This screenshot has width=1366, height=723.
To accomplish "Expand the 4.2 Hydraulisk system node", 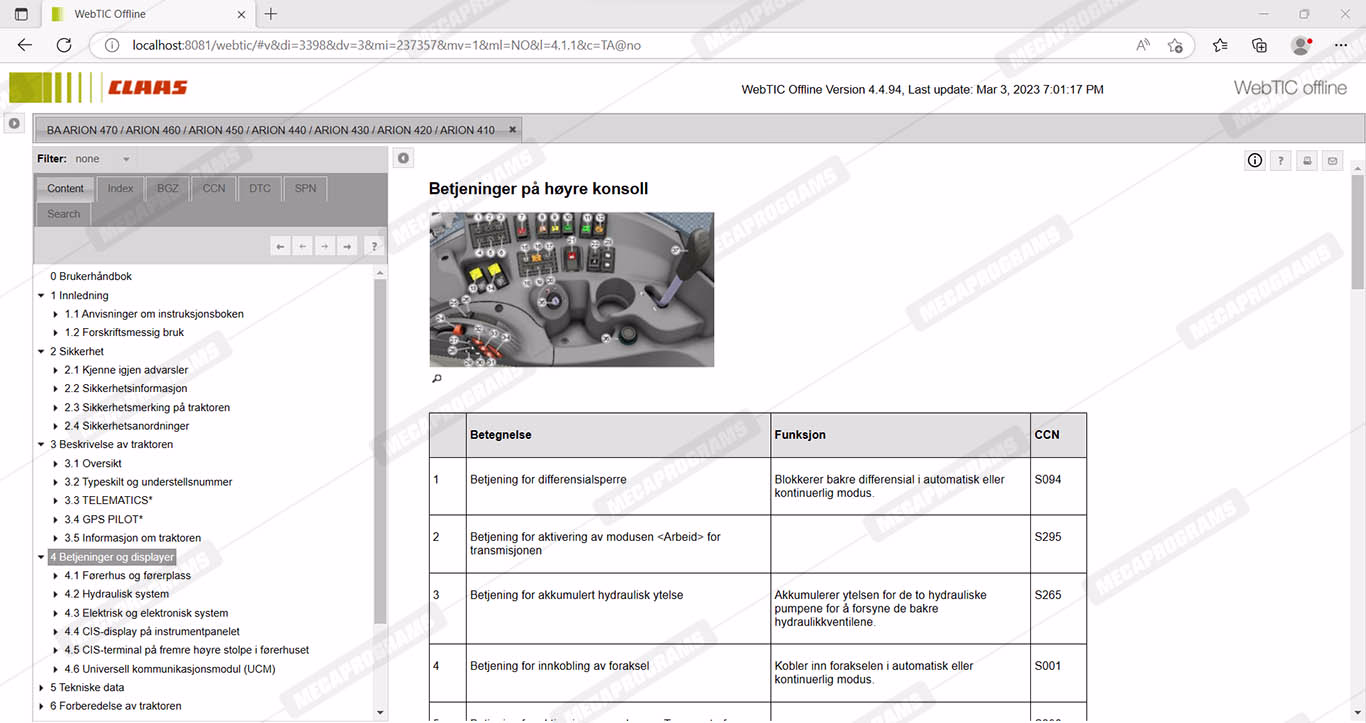I will pyautogui.click(x=56, y=594).
